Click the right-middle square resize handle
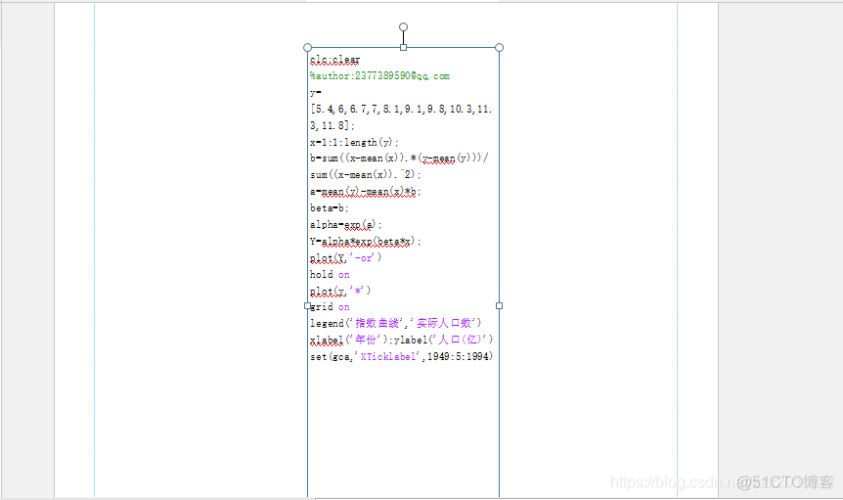 click(499, 305)
